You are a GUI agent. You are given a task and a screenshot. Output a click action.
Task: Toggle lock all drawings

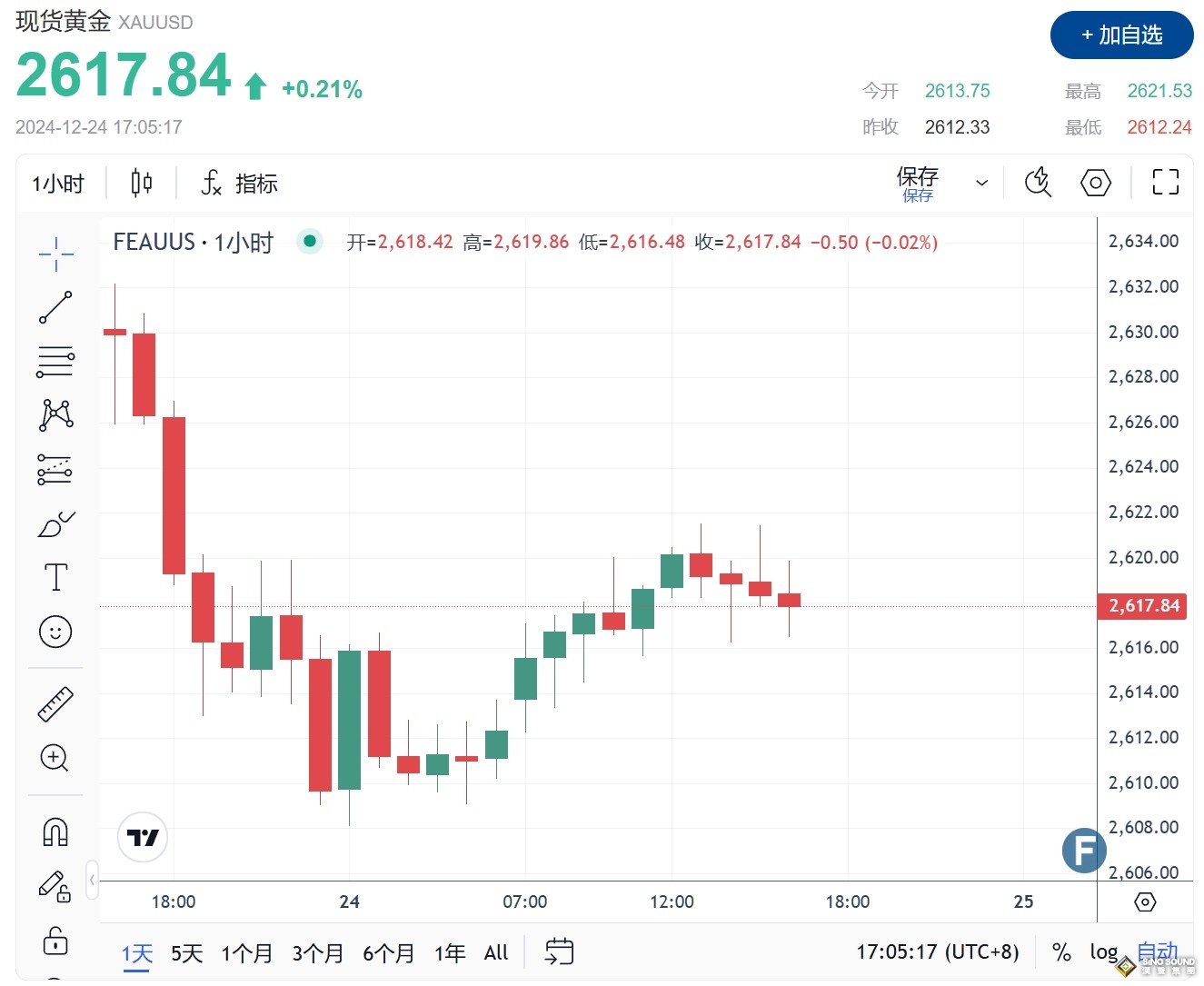tap(55, 943)
